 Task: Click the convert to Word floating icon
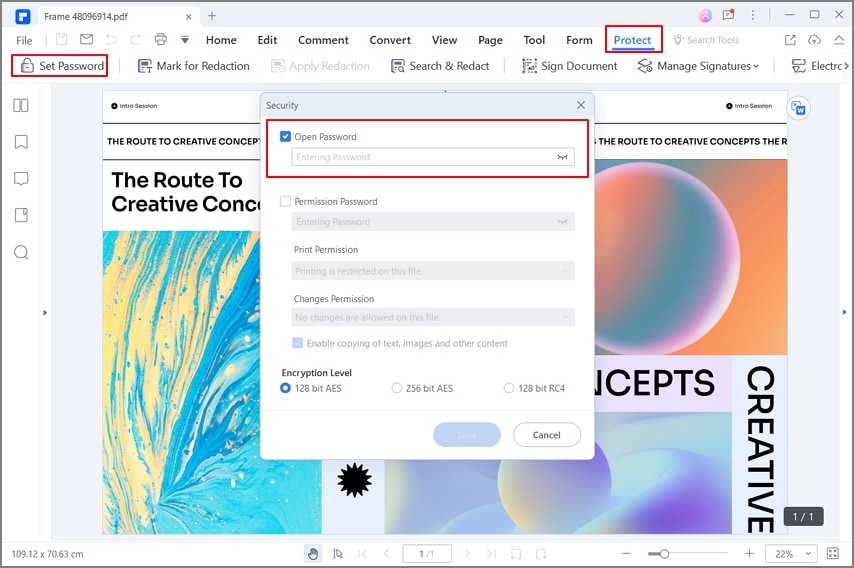pyautogui.click(x=798, y=108)
